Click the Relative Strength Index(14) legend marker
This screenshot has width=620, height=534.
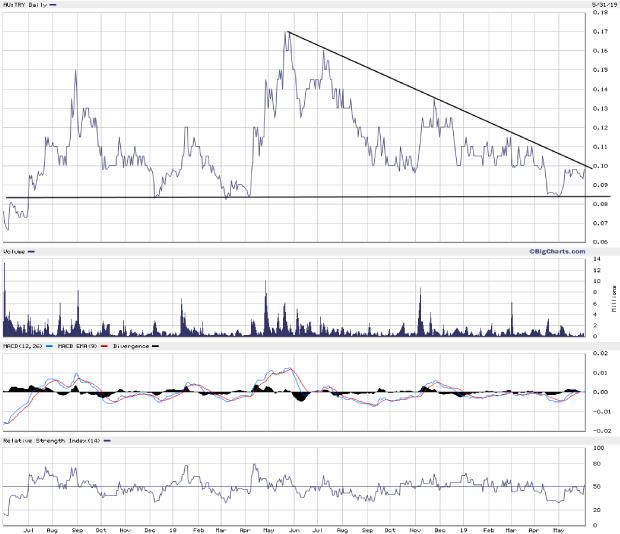[106, 440]
